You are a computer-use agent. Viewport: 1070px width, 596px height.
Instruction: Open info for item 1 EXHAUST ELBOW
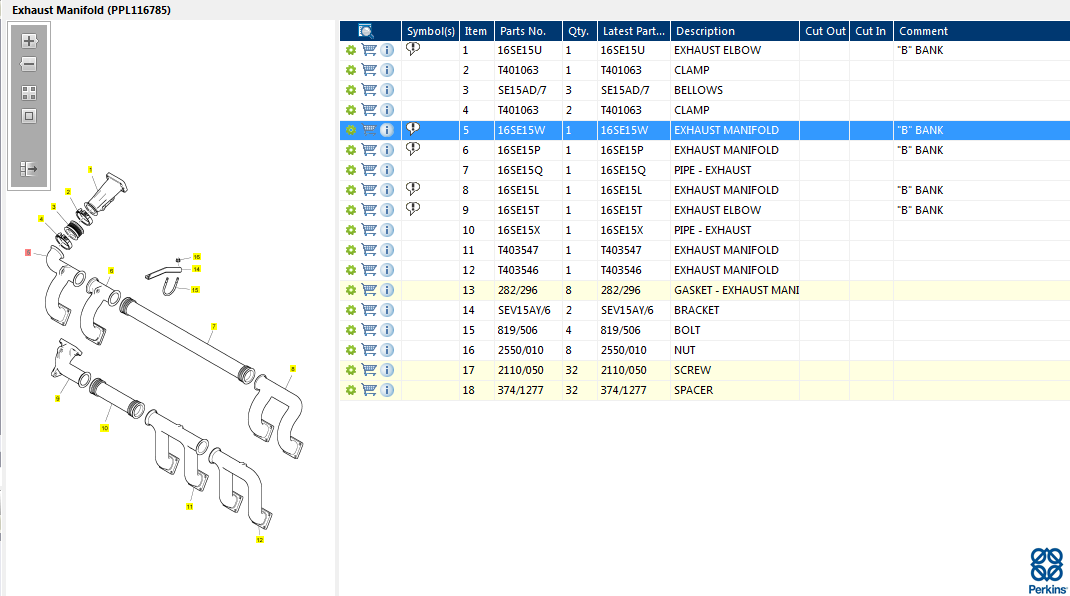[387, 50]
